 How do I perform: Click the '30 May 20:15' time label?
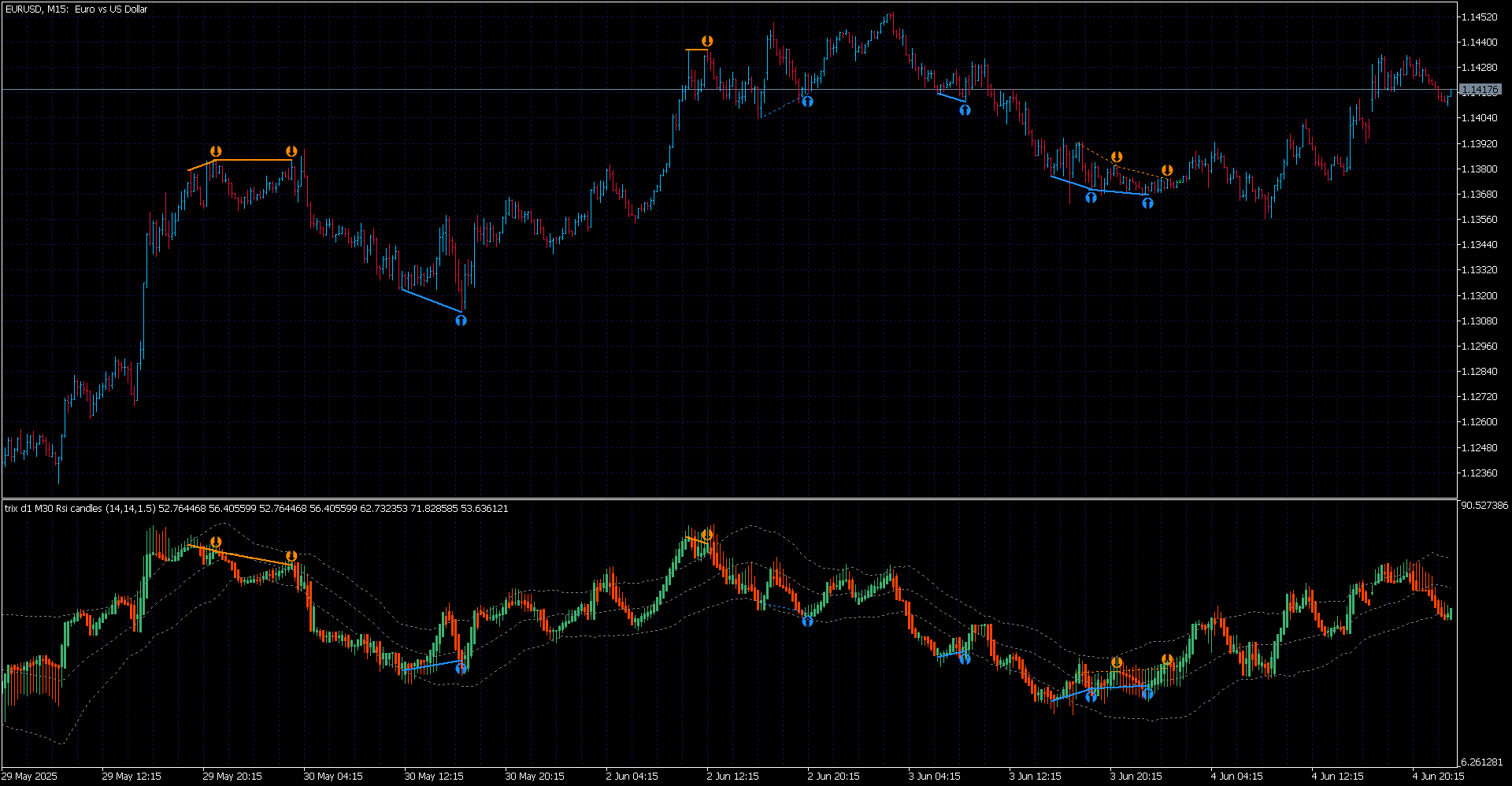[x=535, y=777]
